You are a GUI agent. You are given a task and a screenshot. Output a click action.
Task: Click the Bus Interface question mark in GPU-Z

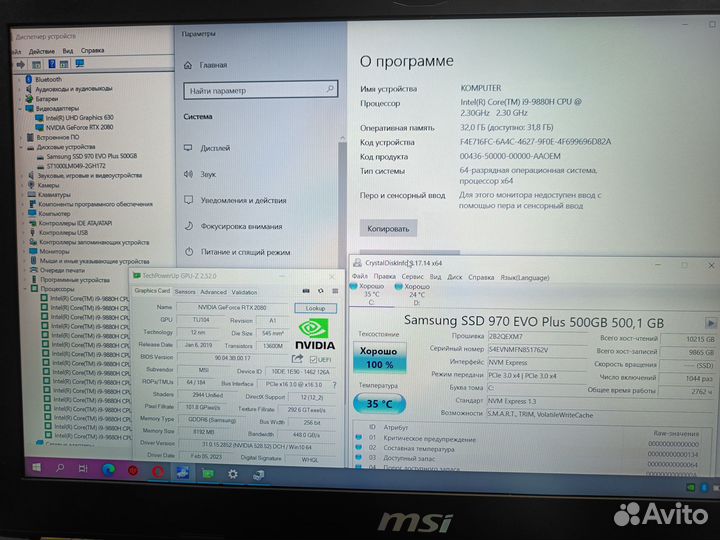point(334,385)
